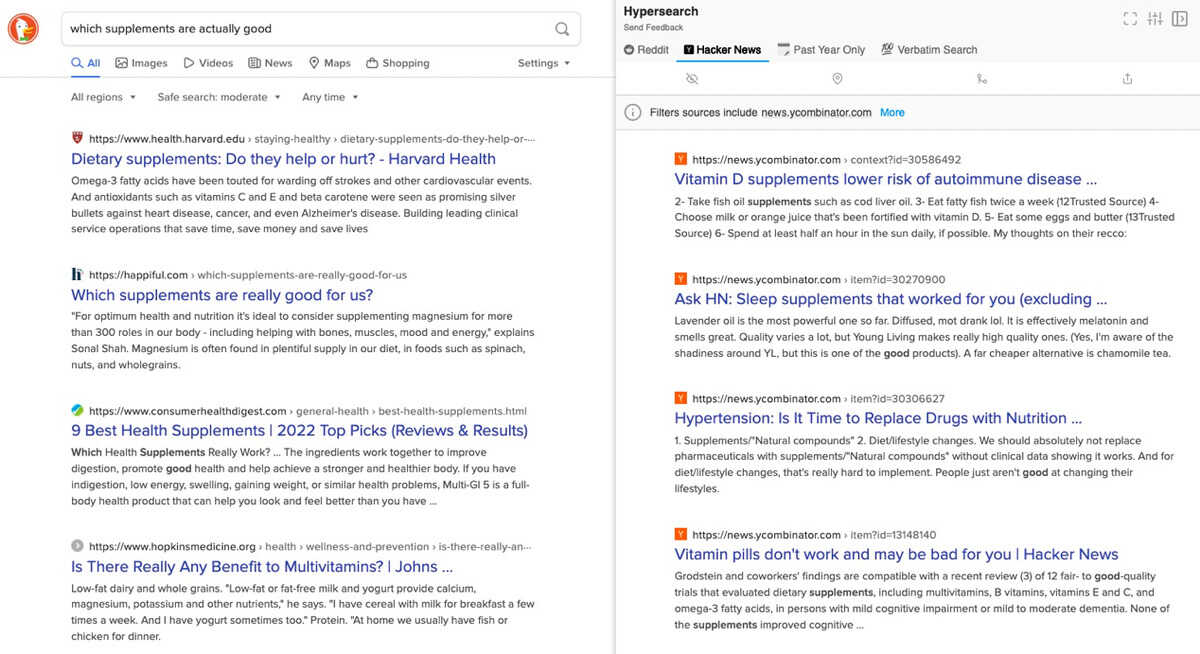
Task: Expand the Any time filter dropdown
Action: (330, 97)
